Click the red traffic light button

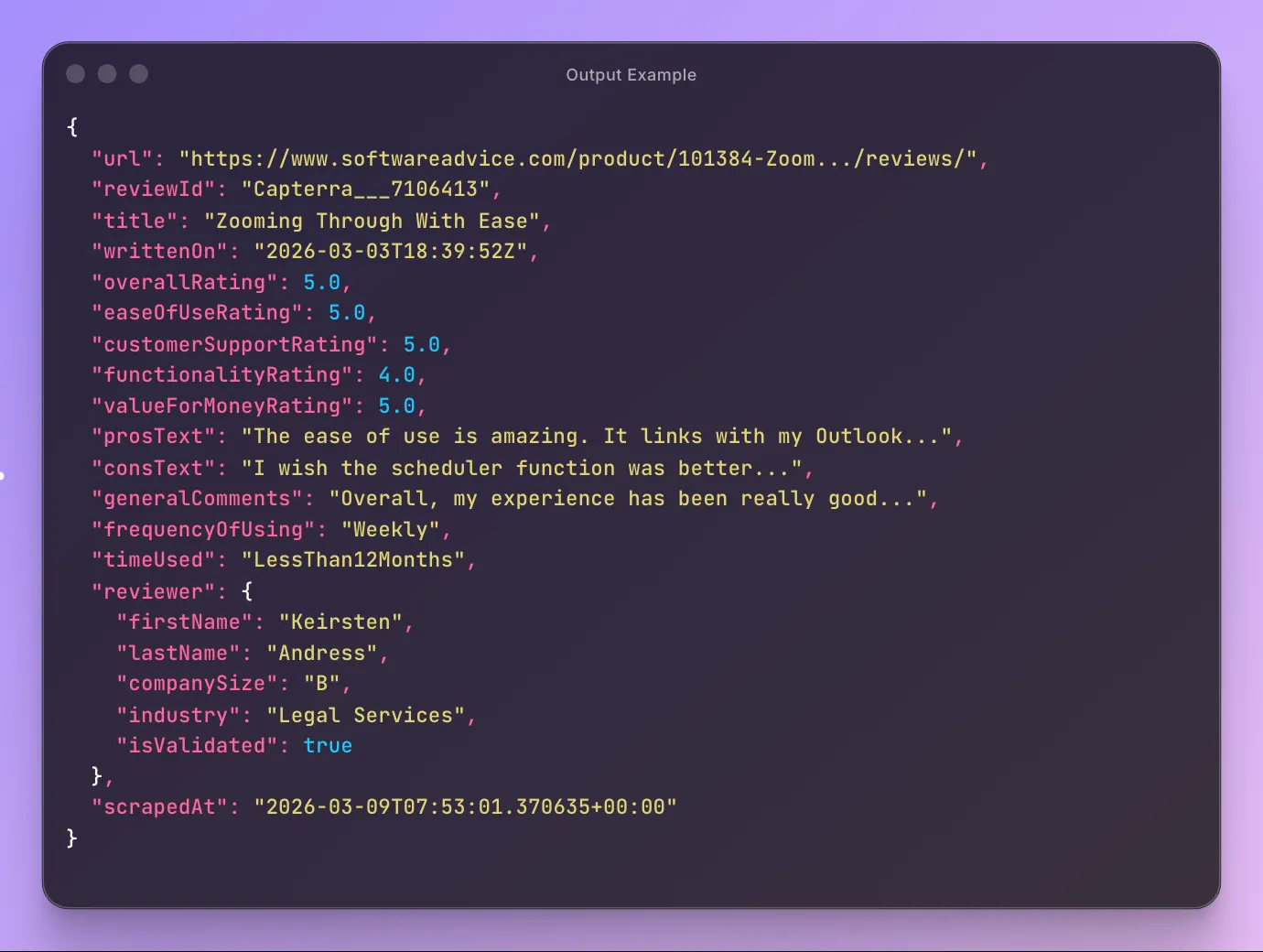pyautogui.click(x=75, y=73)
